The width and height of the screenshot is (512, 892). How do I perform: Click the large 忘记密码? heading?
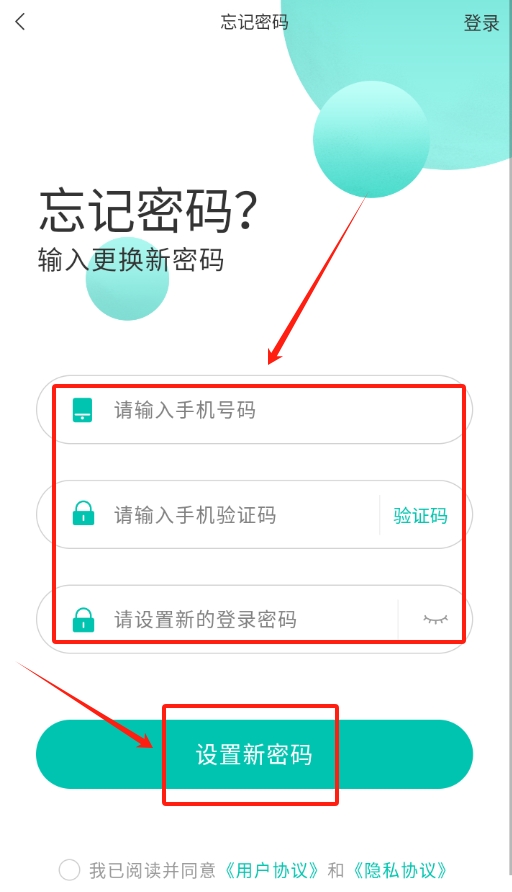coord(148,210)
